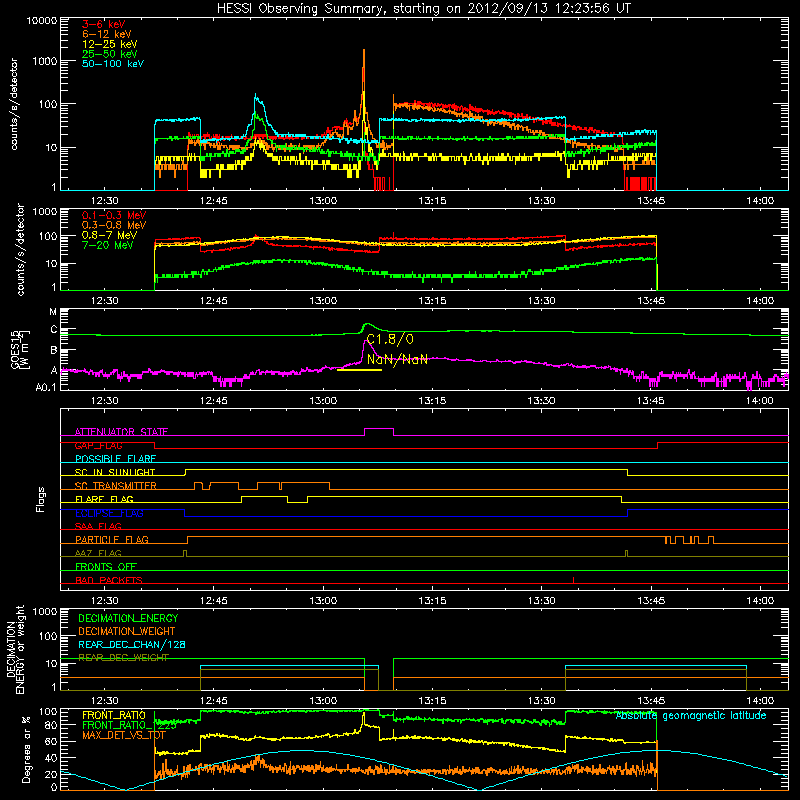Viewport: 800px width, 800px height.
Task: Select the FLARE_FLAG label
Action: click(104, 499)
